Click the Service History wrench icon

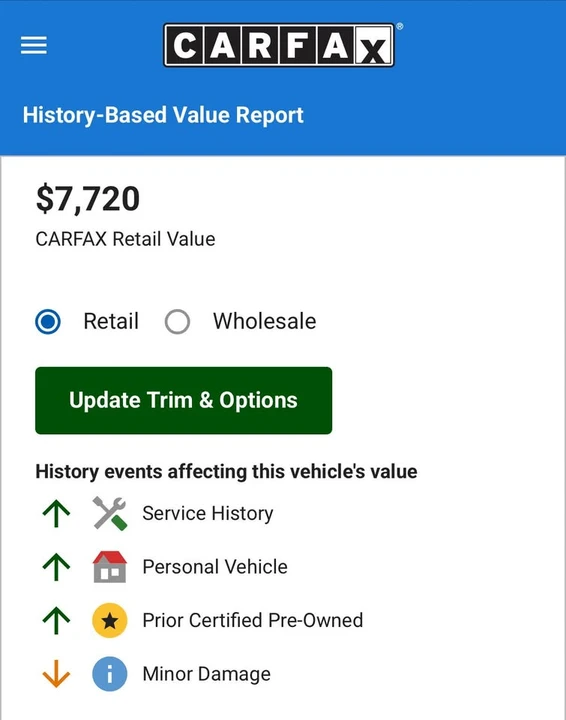pyautogui.click(x=110, y=513)
